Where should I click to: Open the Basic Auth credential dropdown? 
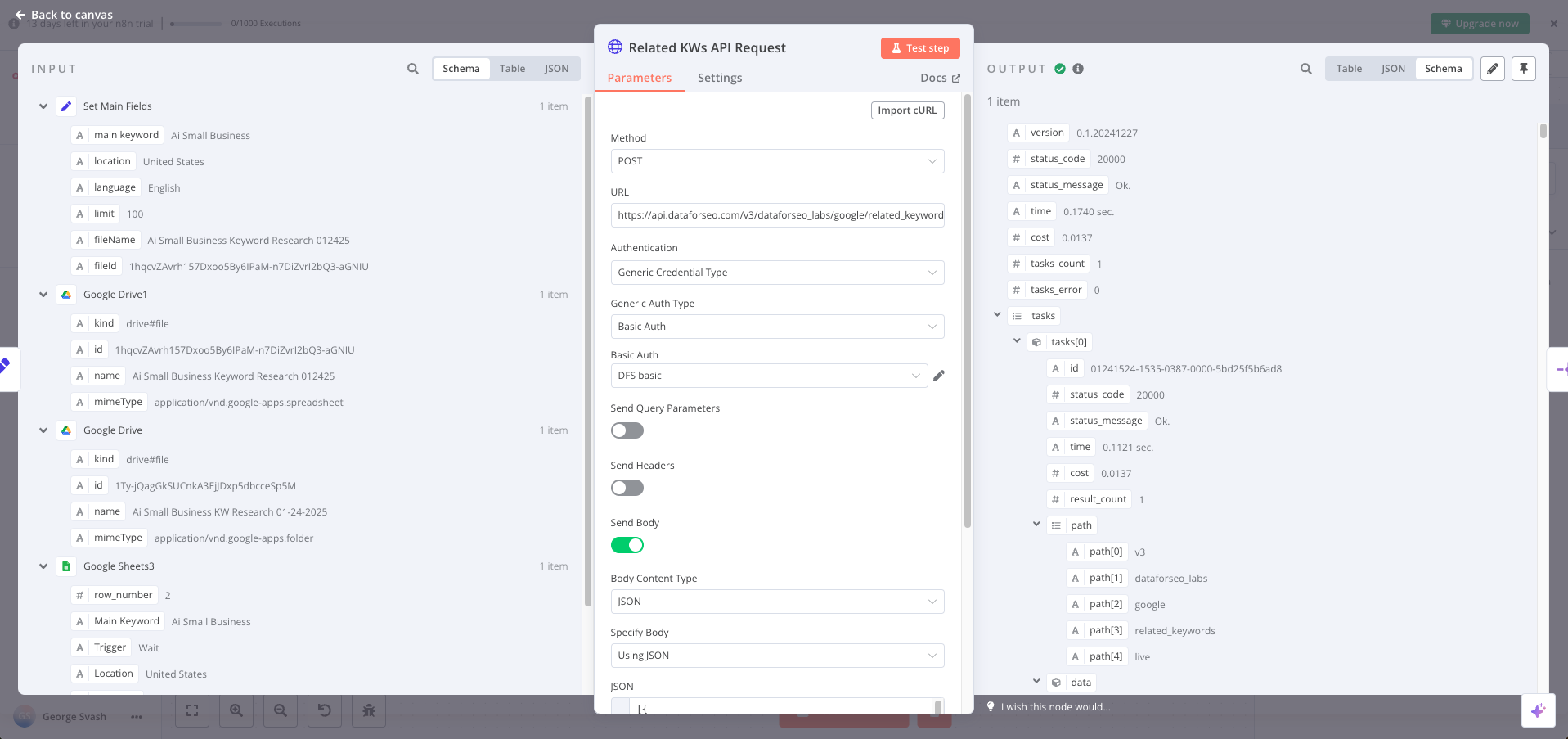click(x=769, y=376)
